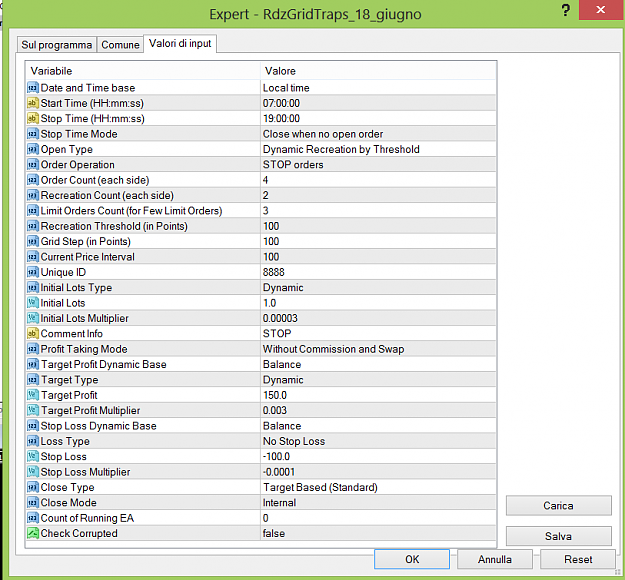Edit the Order Count value 4
The width and height of the screenshot is (625, 580).
pos(378,180)
